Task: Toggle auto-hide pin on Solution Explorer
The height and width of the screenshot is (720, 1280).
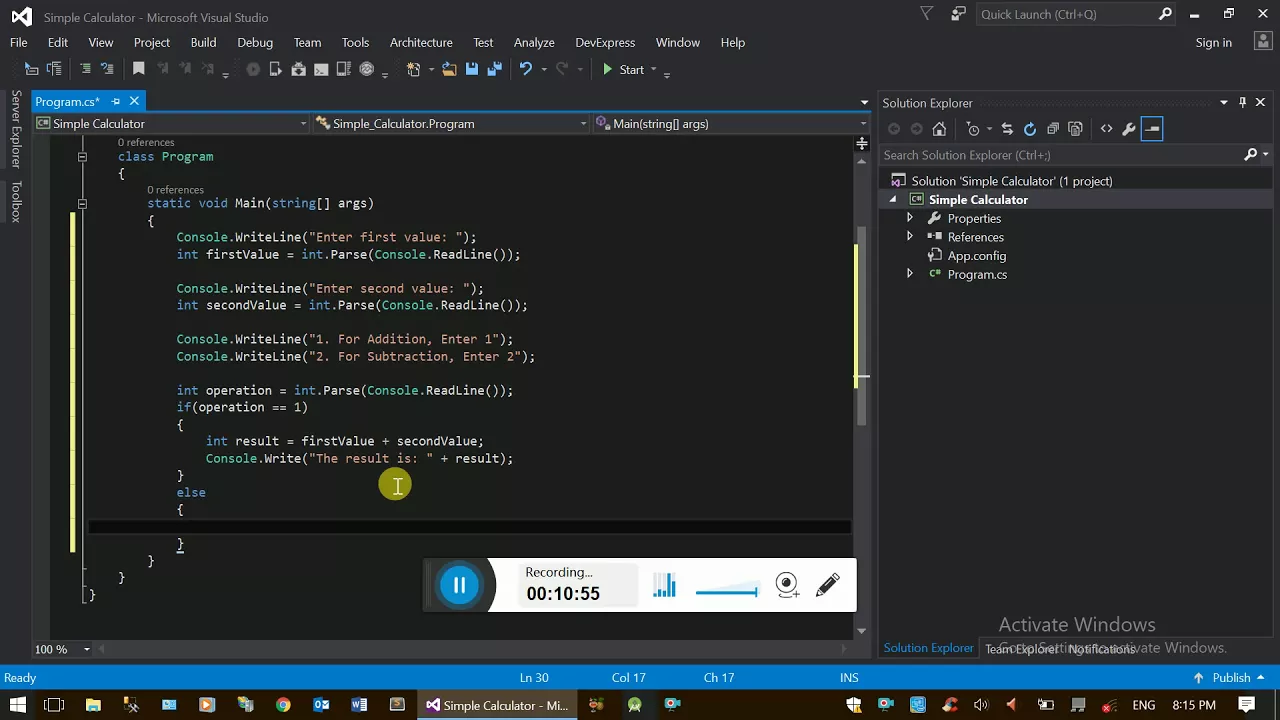Action: click(1243, 102)
